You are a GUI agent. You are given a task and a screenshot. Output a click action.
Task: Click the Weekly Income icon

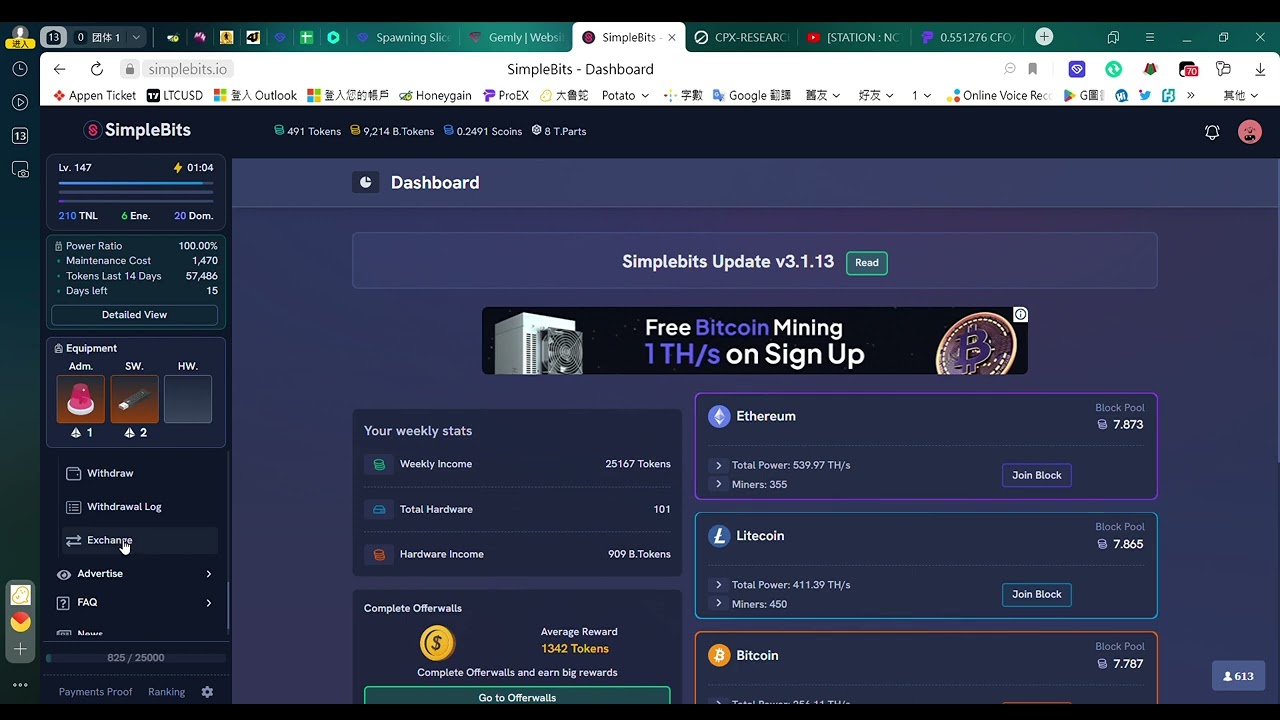coord(379,464)
